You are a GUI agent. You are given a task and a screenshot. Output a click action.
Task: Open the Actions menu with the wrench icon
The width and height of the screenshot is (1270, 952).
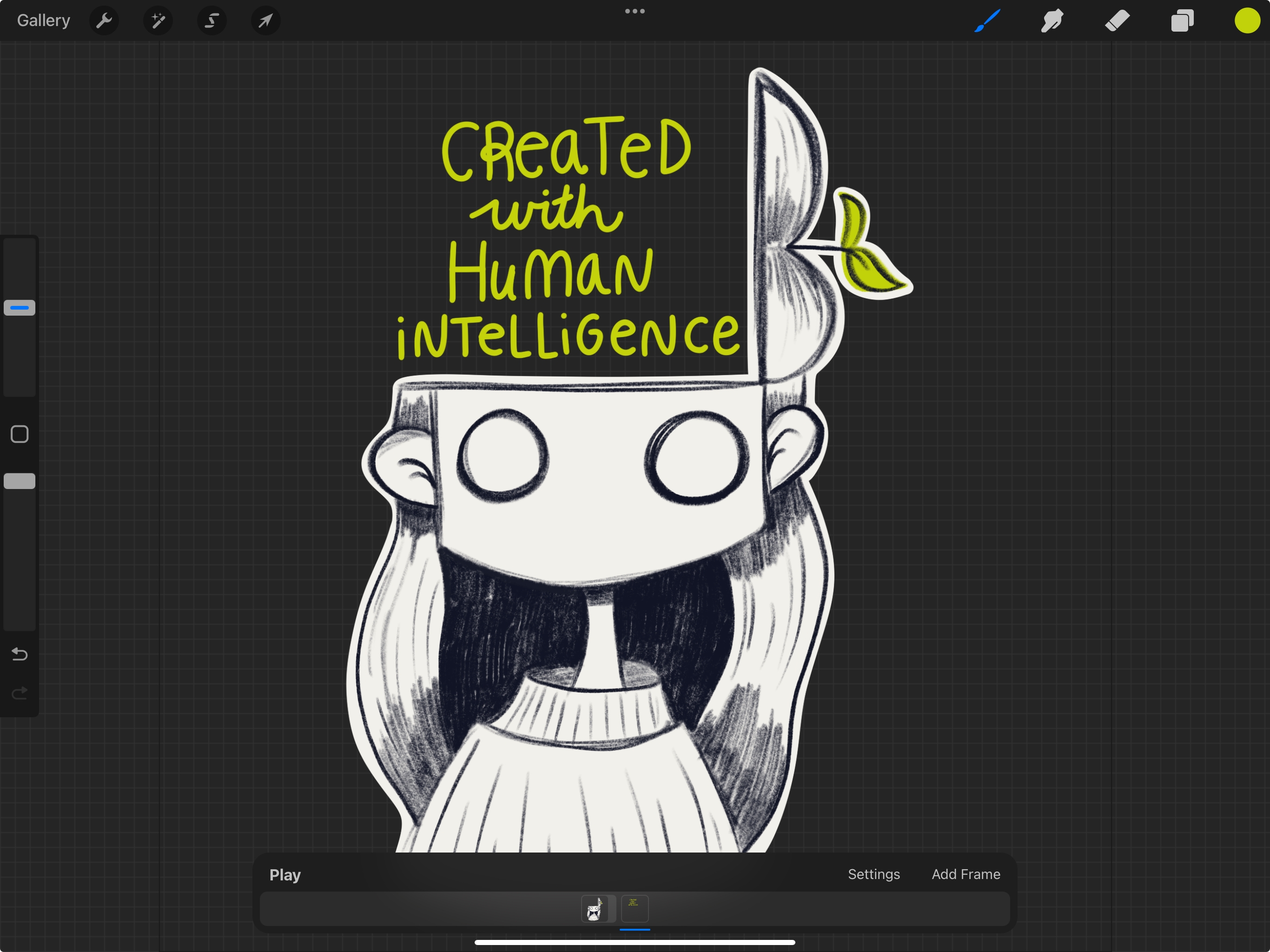(104, 20)
